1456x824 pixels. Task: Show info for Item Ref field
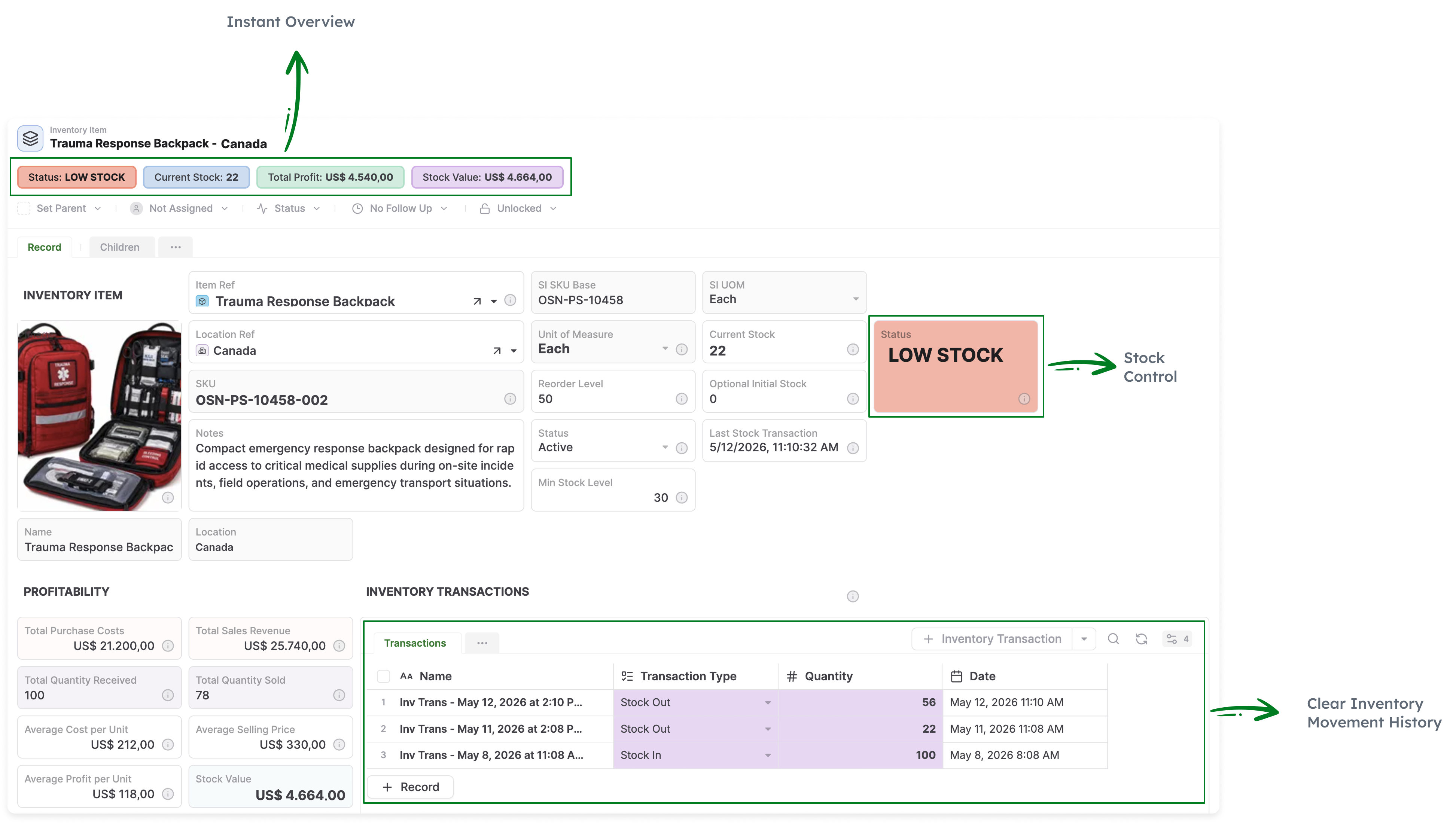[x=510, y=300]
